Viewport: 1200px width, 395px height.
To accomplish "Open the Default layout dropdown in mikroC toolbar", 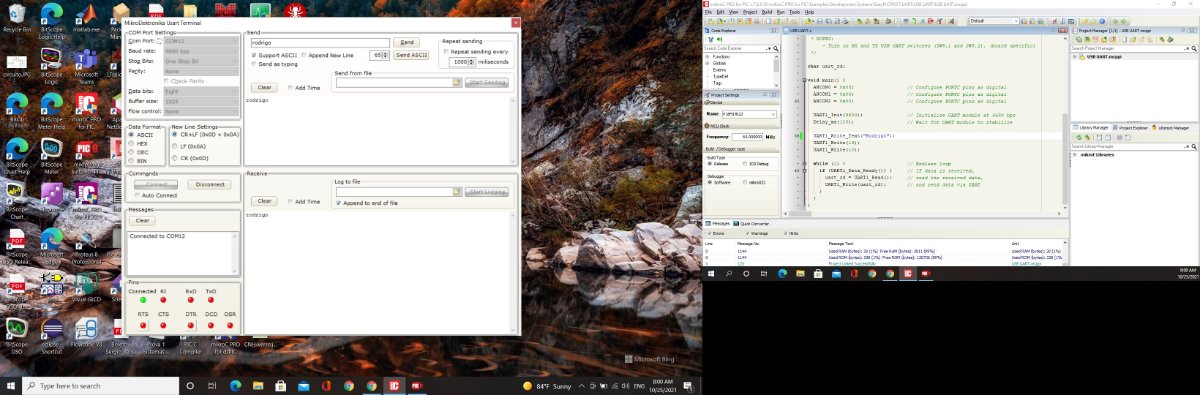I will [994, 21].
